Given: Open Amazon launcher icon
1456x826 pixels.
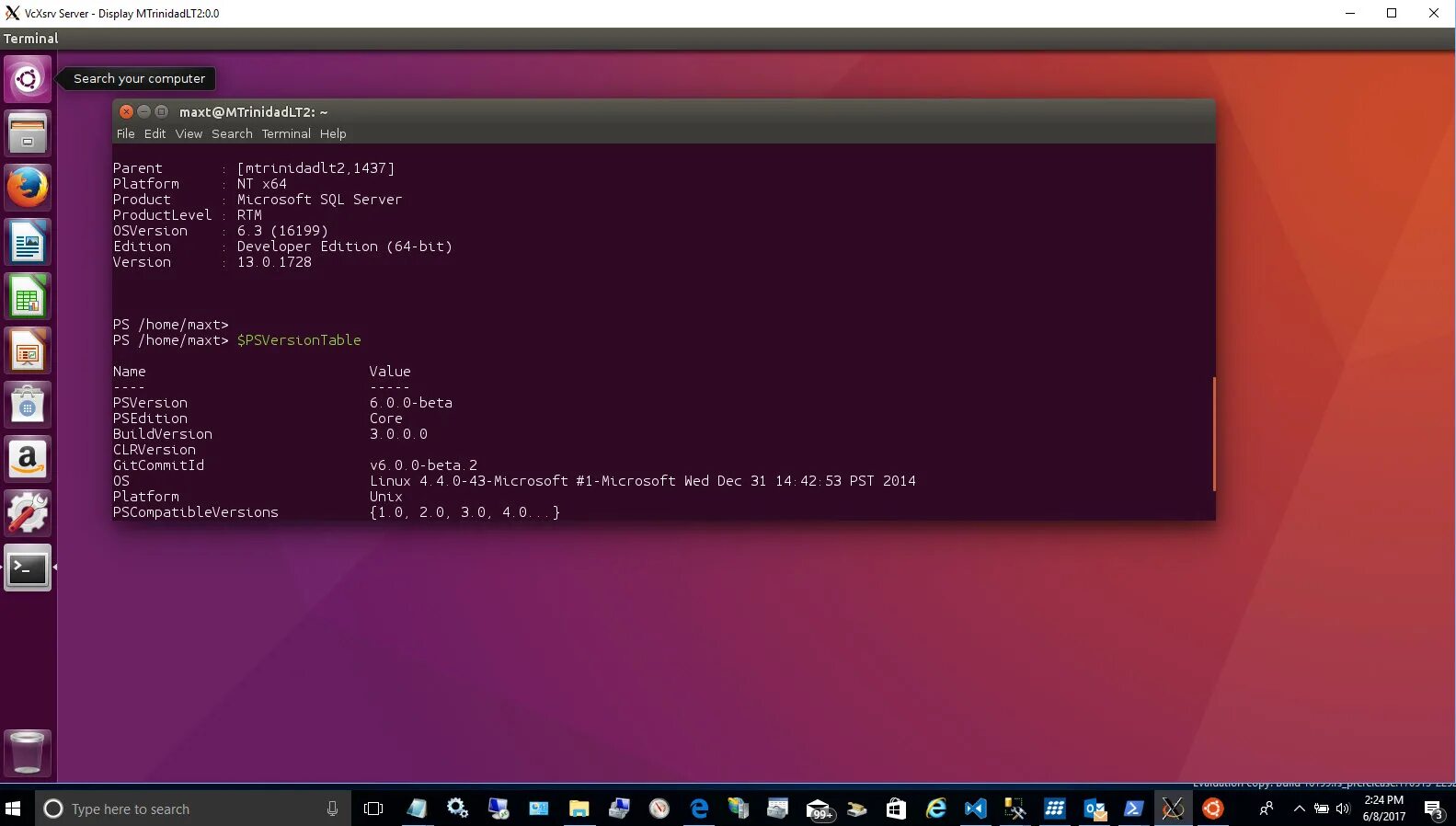Looking at the screenshot, I should coord(28,459).
